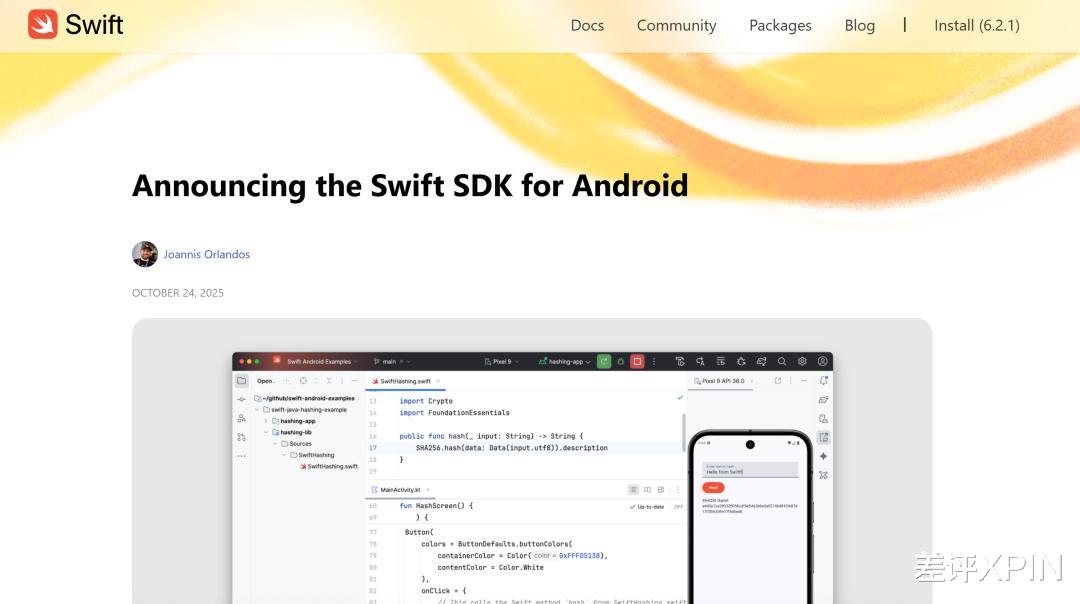
Task: Click the Install (6.2.1) link
Action: (x=977, y=25)
